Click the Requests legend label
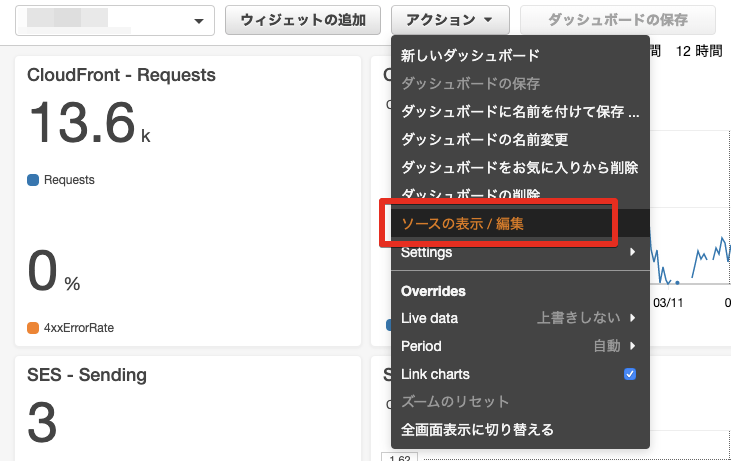Viewport: 731px width, 461px height. 69,180
